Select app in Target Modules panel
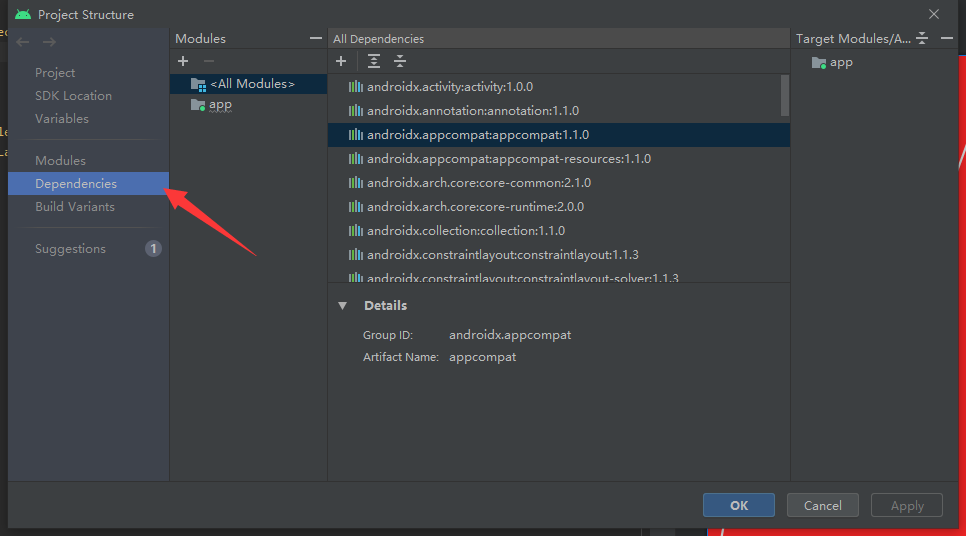 (841, 62)
